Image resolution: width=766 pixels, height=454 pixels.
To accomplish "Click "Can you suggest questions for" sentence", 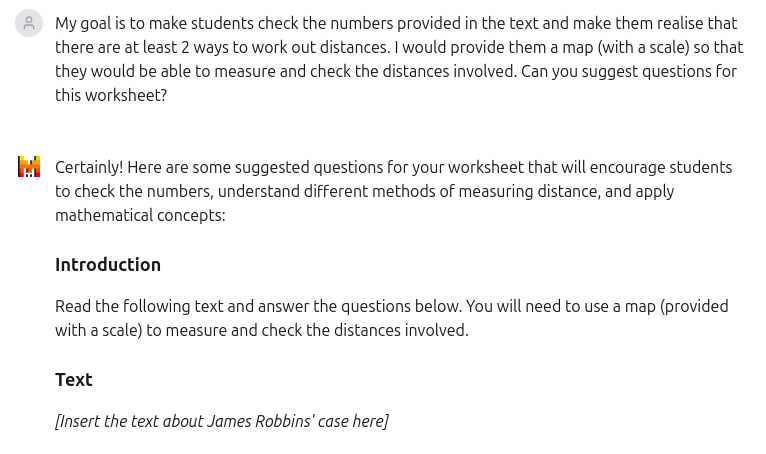I will tap(629, 71).
